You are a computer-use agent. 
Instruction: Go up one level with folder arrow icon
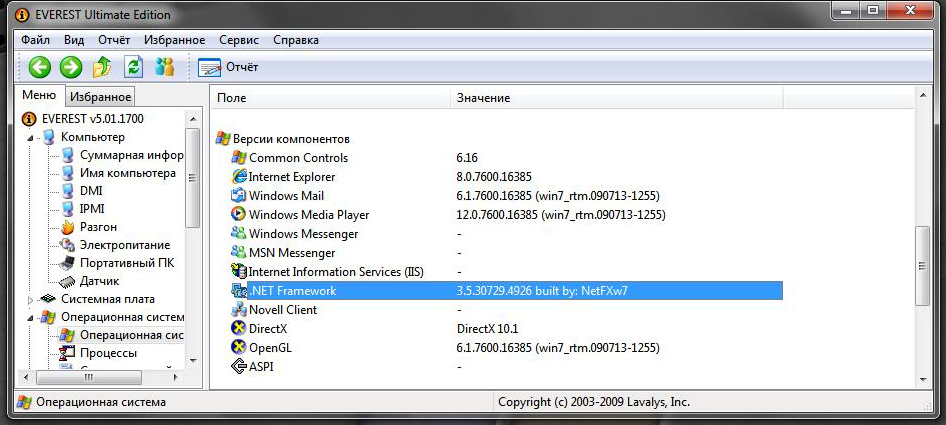coord(102,66)
